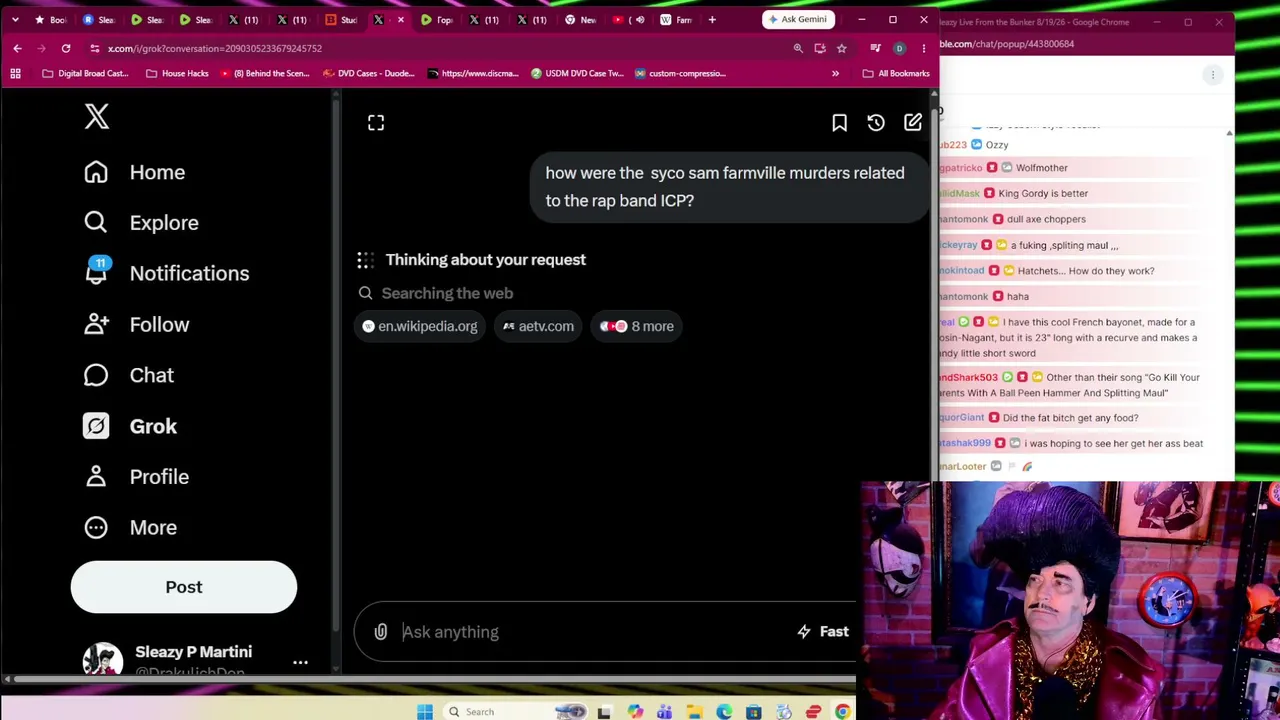1280x720 pixels.
Task: Open the Follow people icon in sidebar
Action: [96, 324]
